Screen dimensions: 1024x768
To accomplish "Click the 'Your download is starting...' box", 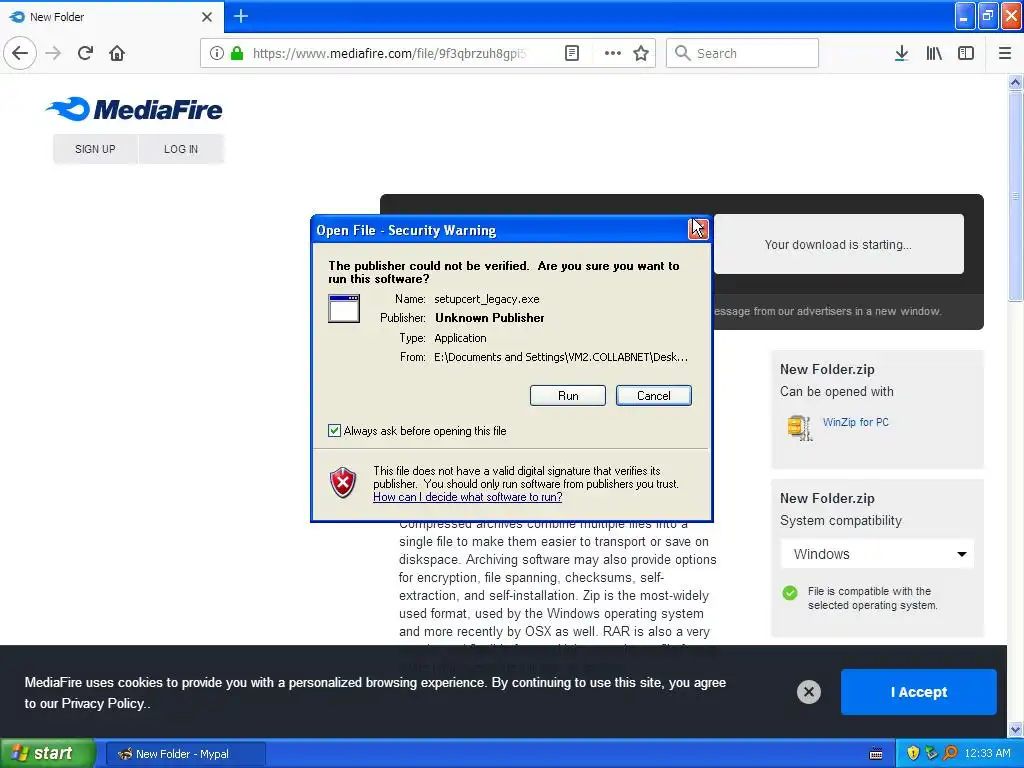I will click(x=838, y=244).
